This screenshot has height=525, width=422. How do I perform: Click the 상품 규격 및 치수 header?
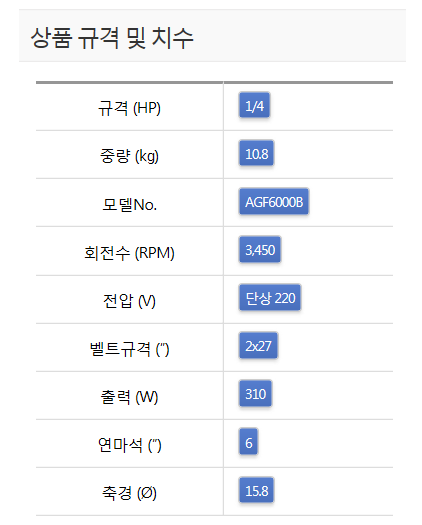pyautogui.click(x=112, y=38)
